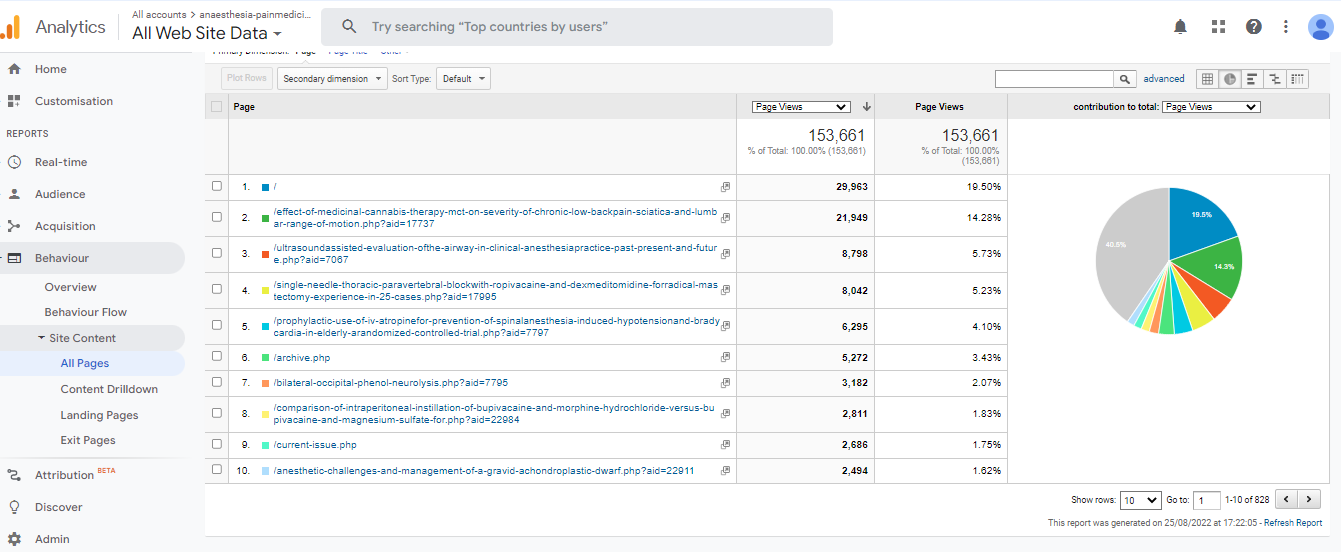Image resolution: width=1341 pixels, height=552 pixels.
Task: Open the Google apps grid icon
Action: coord(1218,27)
